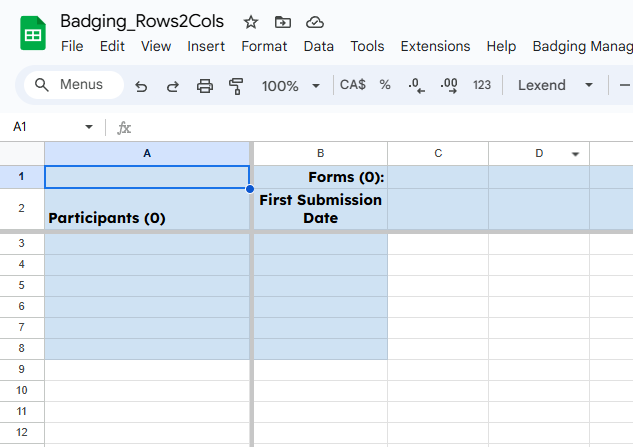Click the Move to folder icon
The width and height of the screenshot is (633, 447).
283,22
